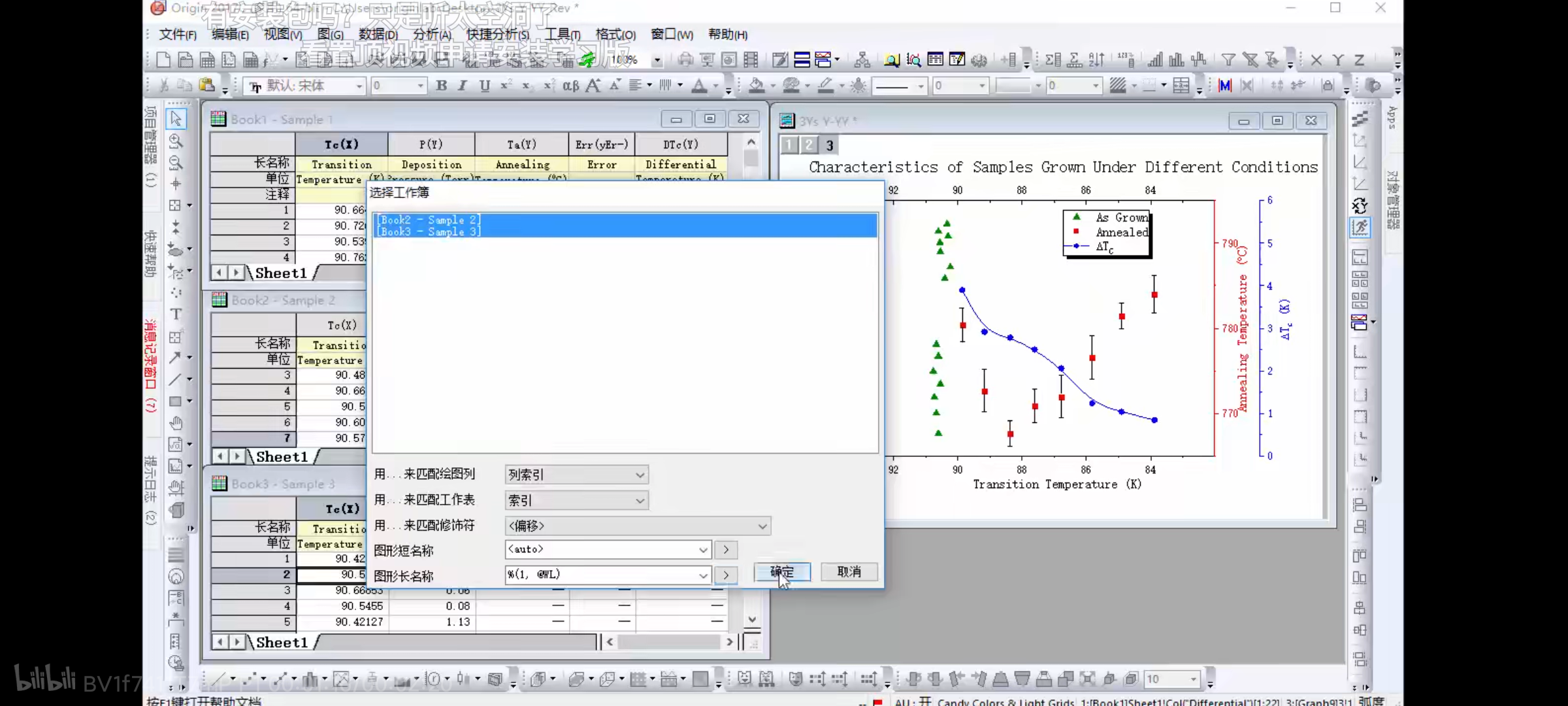
Task: Open the 列索引 match-plot dropdown
Action: coord(576,475)
